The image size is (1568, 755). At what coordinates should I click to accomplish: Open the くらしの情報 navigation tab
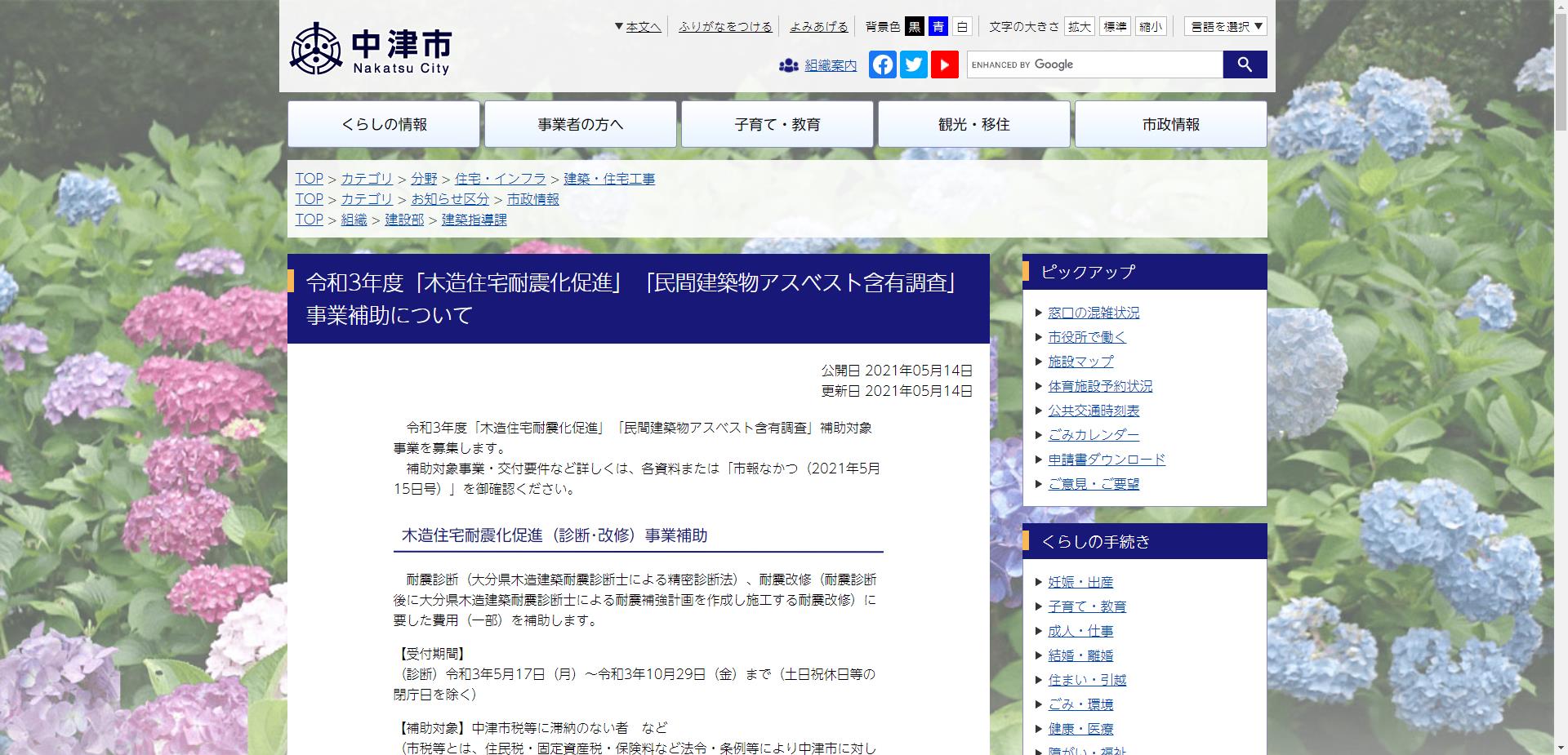pyautogui.click(x=383, y=124)
